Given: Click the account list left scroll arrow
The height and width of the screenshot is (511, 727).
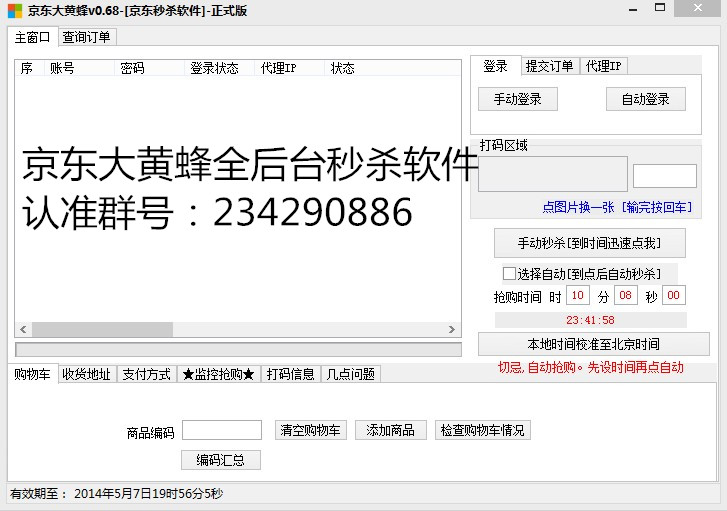Looking at the screenshot, I should click(x=23, y=329).
